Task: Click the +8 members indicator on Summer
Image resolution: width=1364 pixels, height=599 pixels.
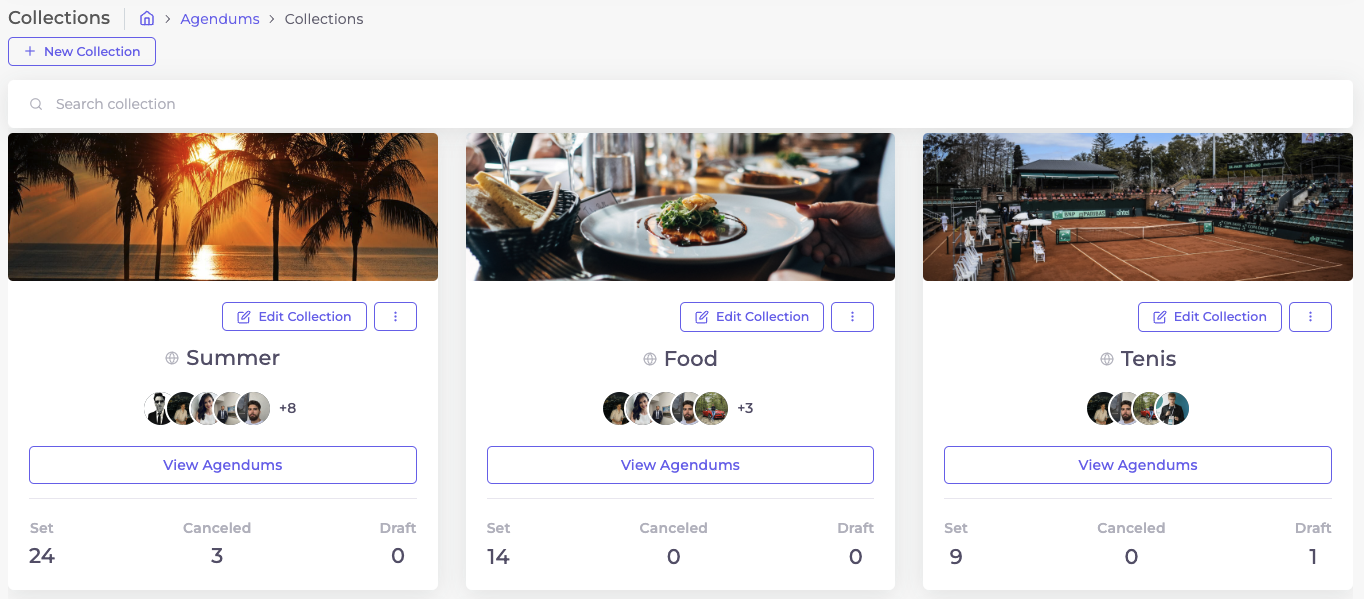Action: [287, 408]
